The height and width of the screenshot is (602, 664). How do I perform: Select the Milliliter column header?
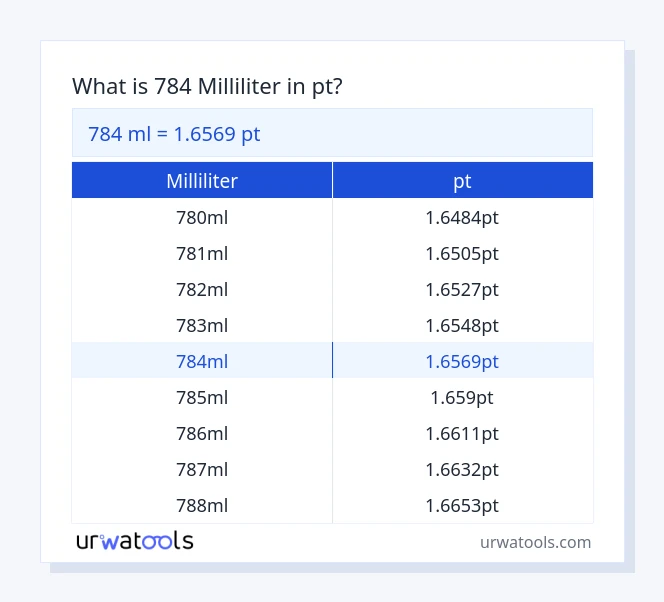coord(202,181)
